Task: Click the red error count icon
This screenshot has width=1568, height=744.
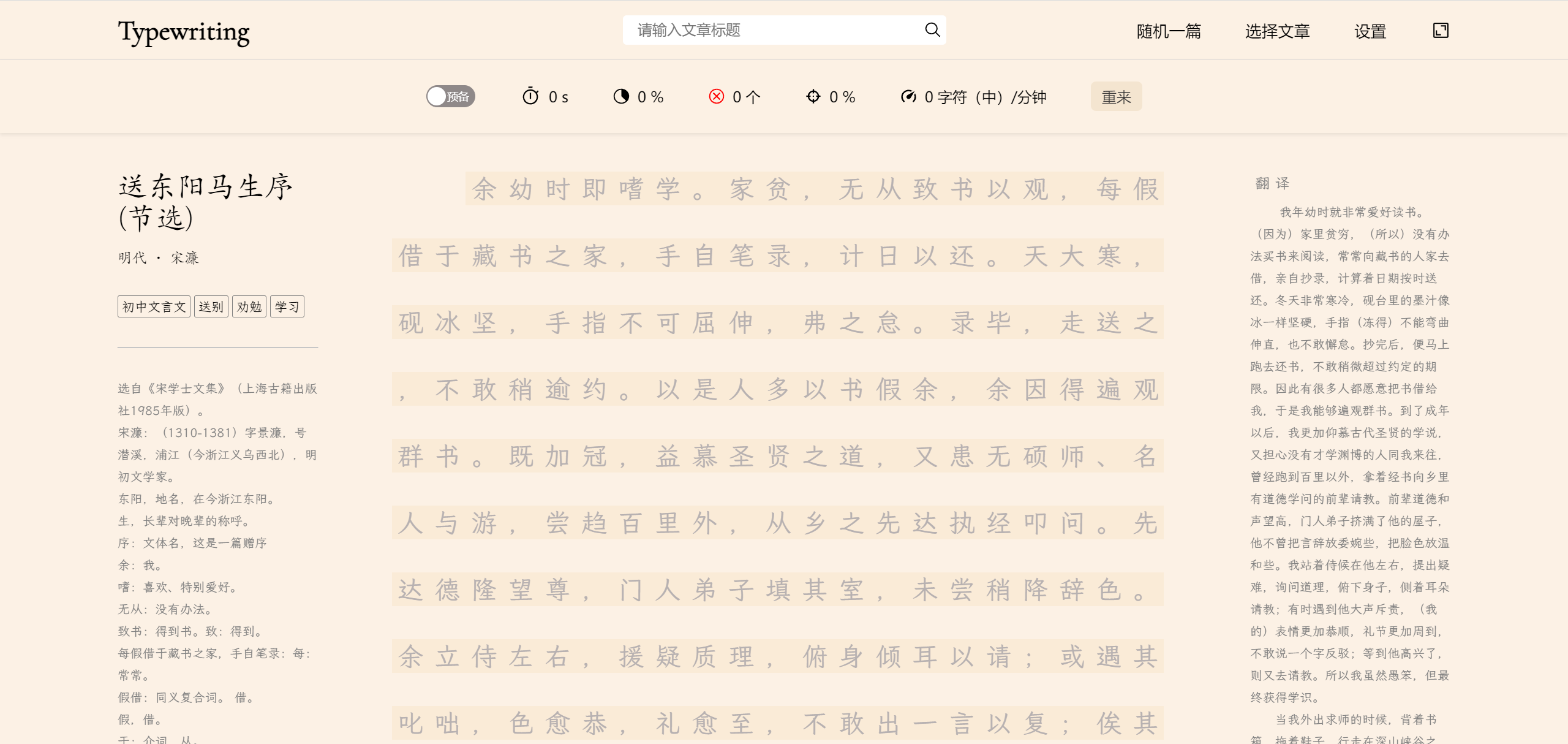Action: tap(716, 97)
